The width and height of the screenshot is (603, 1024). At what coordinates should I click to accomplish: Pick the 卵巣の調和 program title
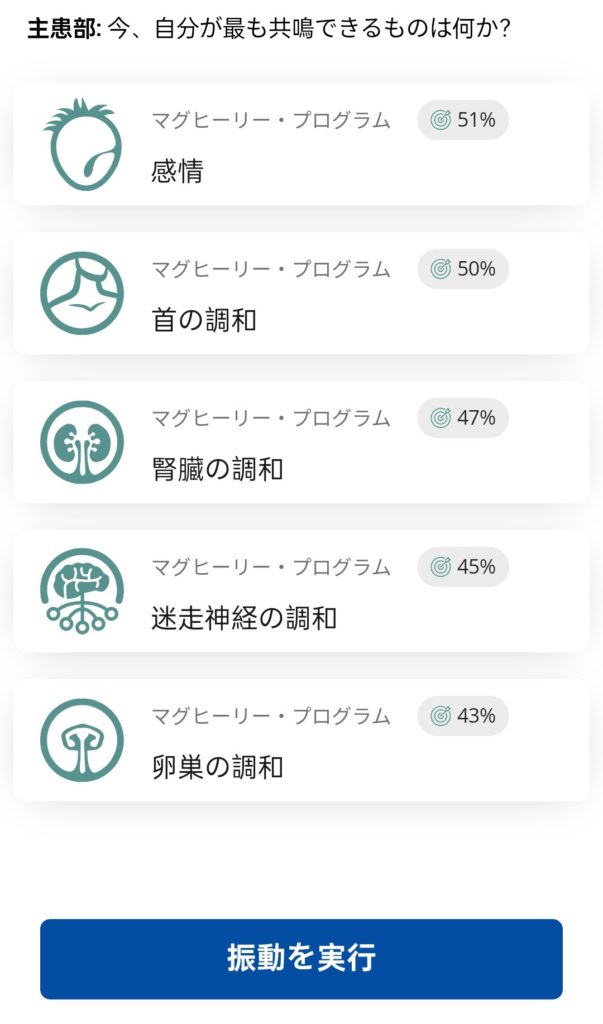click(x=217, y=767)
